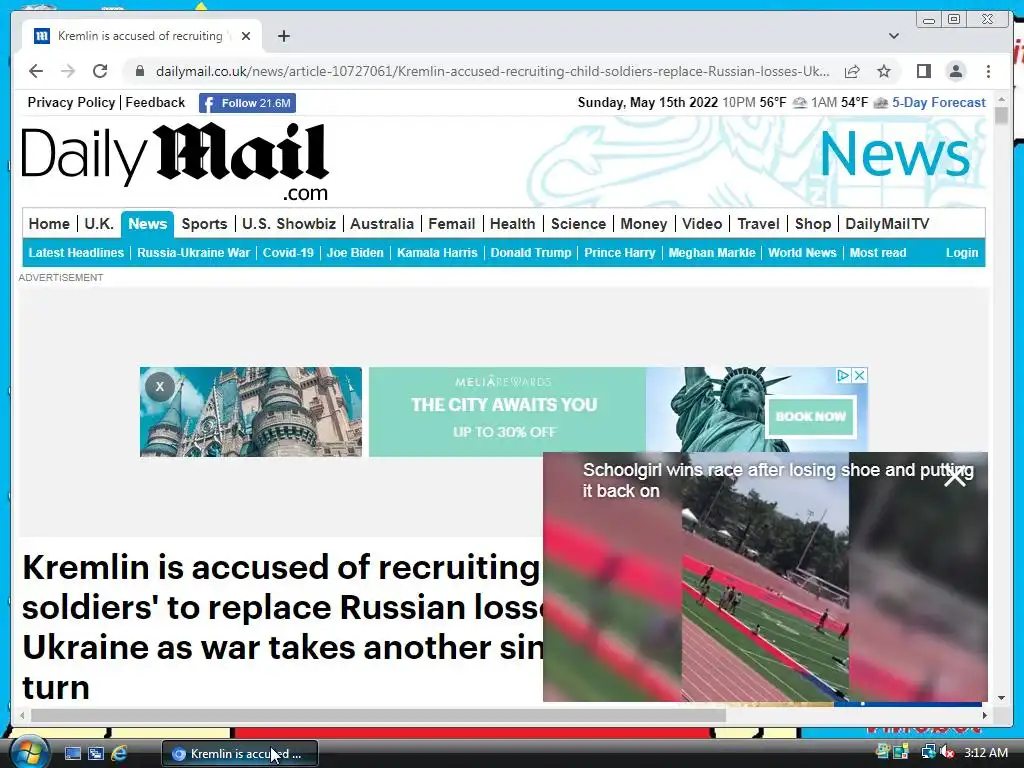
Task: Reload the Daily Mail page
Action: pos(100,71)
